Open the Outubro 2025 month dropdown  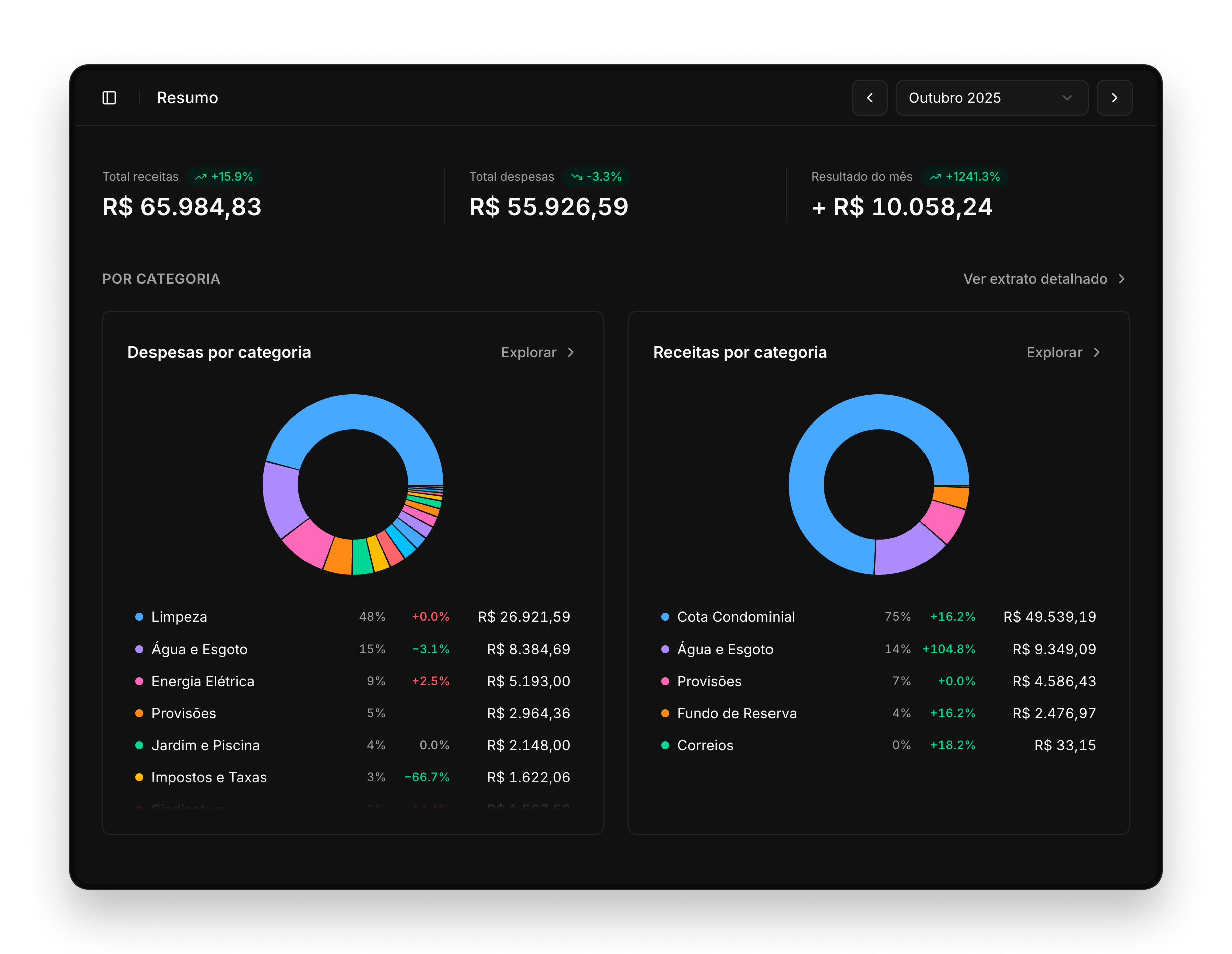tap(991, 98)
